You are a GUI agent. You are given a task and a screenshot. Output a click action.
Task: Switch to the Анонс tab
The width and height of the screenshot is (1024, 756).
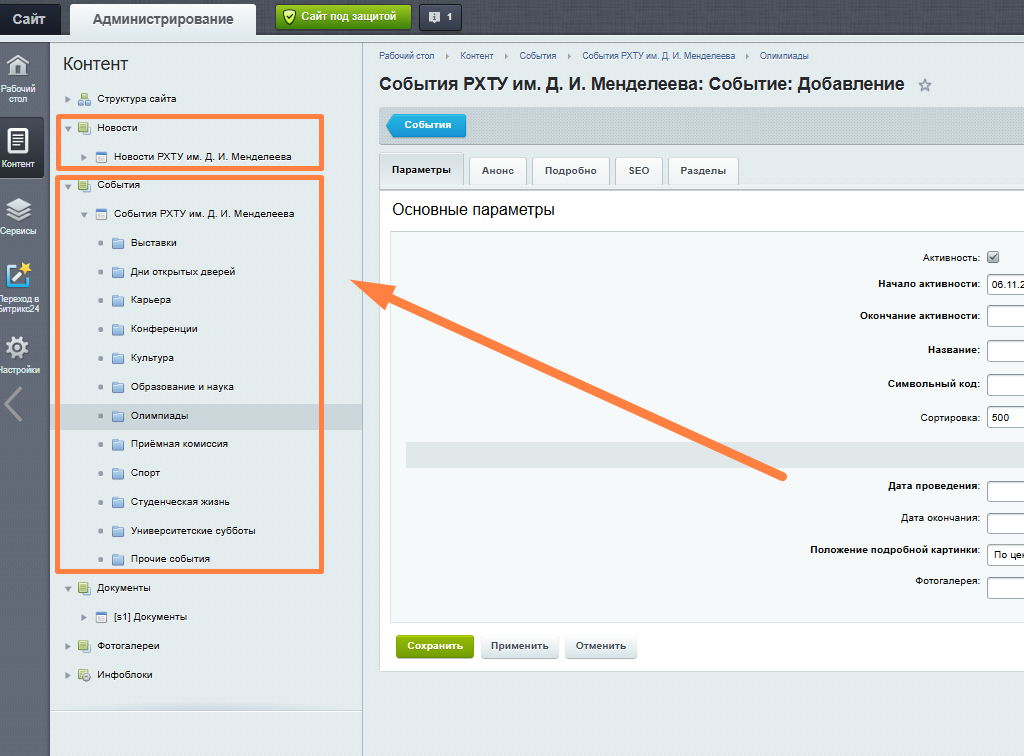[497, 171]
